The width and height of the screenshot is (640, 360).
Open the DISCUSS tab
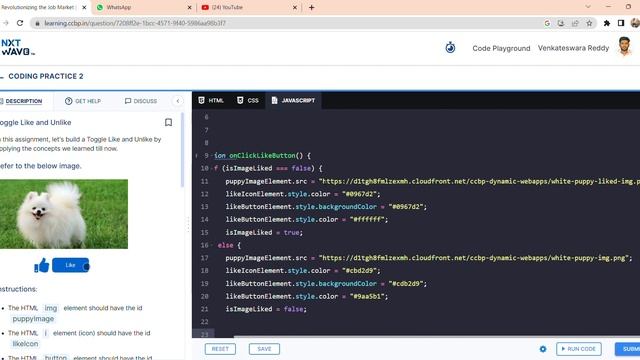(141, 101)
